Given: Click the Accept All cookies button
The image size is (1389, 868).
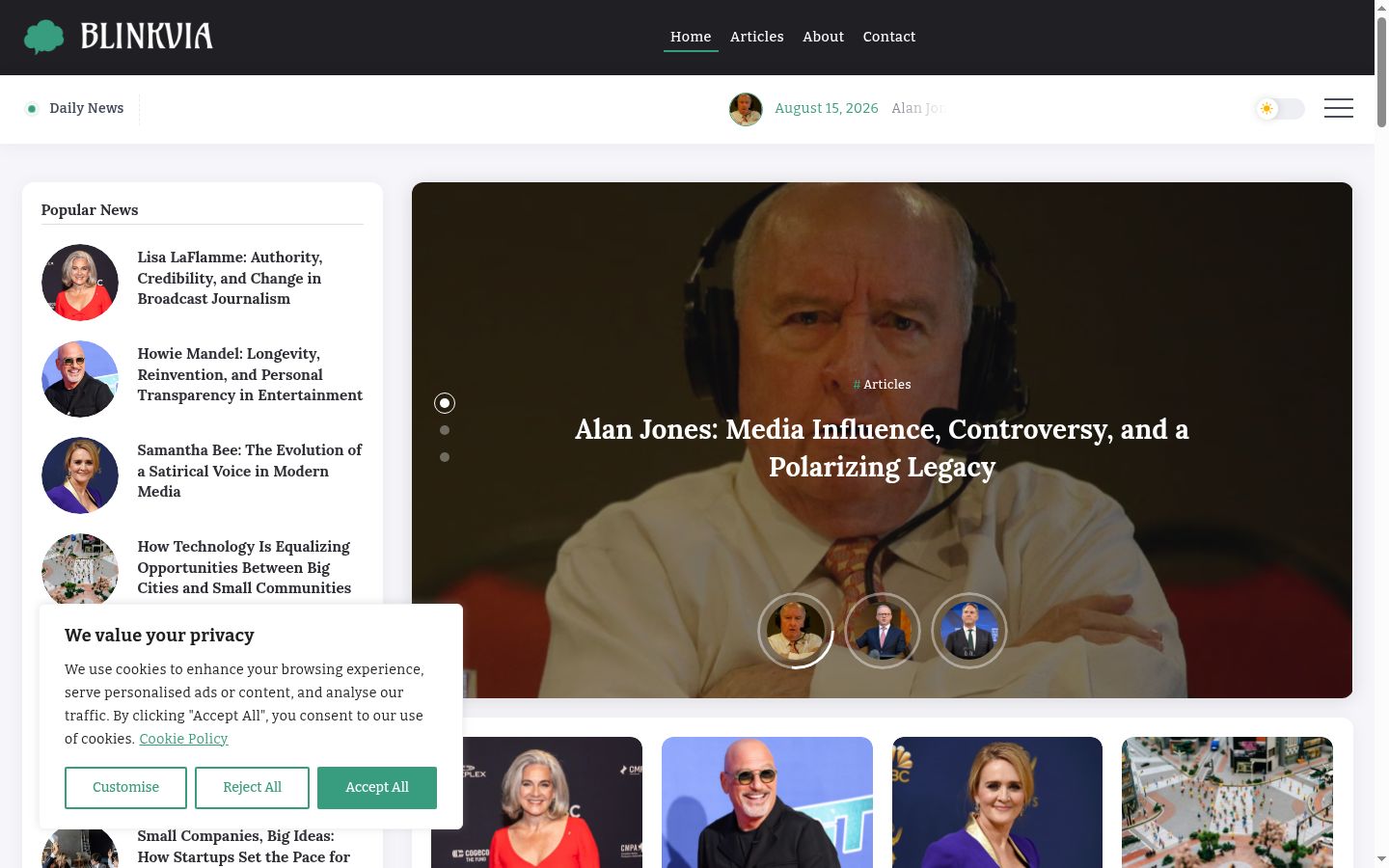Looking at the screenshot, I should pyautogui.click(x=377, y=788).
